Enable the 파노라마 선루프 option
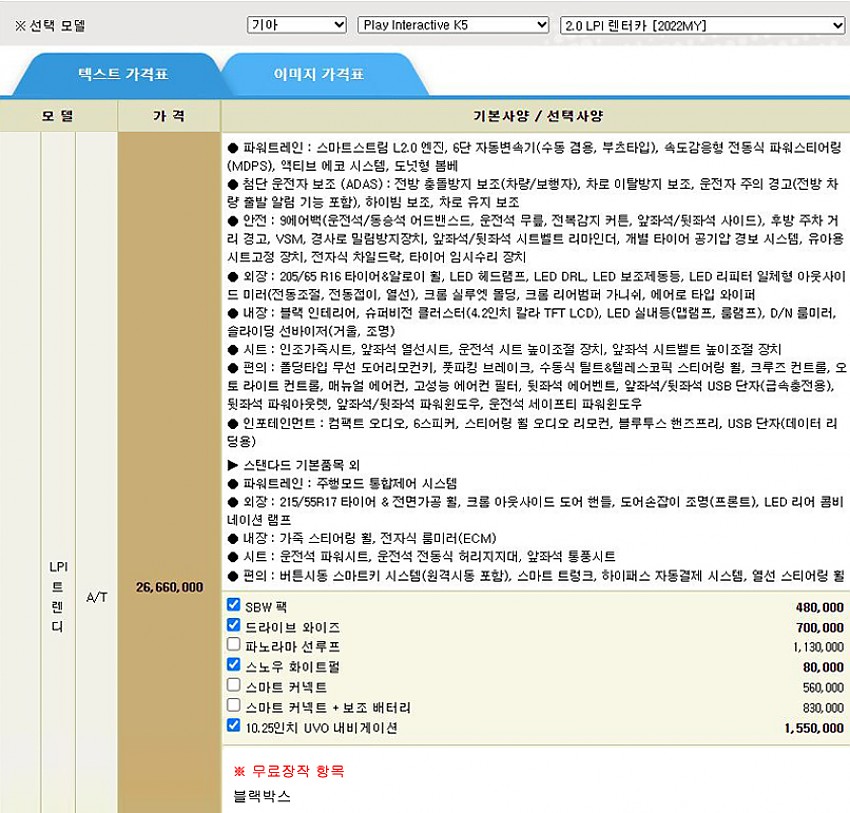This screenshot has height=813, width=850. point(234,646)
